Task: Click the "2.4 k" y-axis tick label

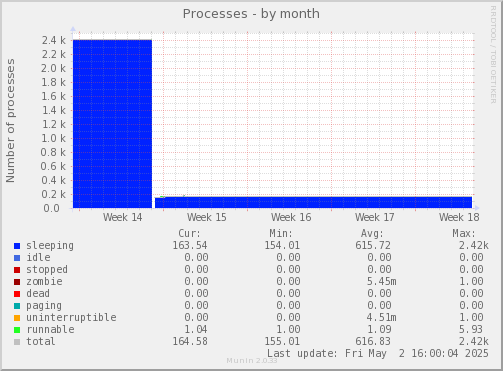Action: coord(54,40)
